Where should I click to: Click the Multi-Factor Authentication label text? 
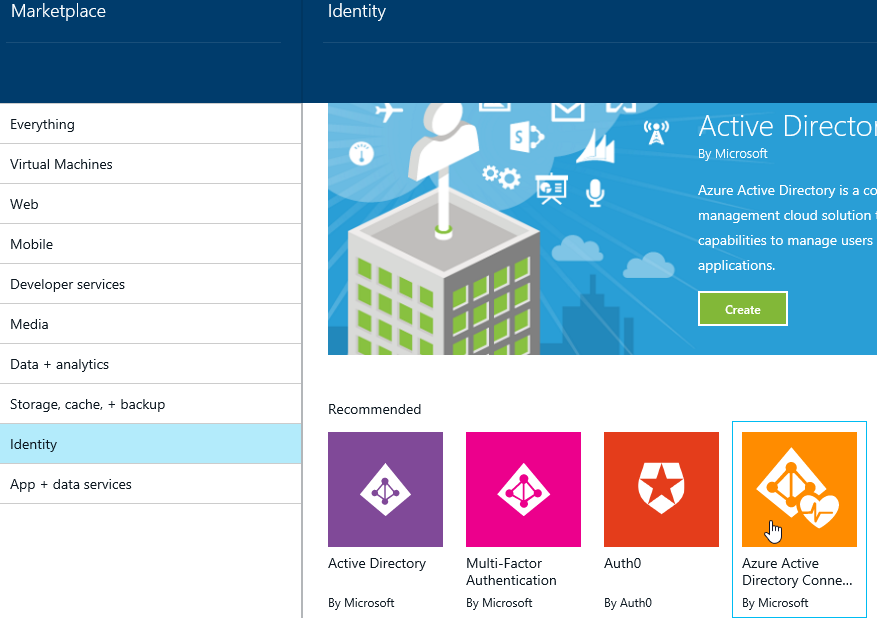click(511, 572)
